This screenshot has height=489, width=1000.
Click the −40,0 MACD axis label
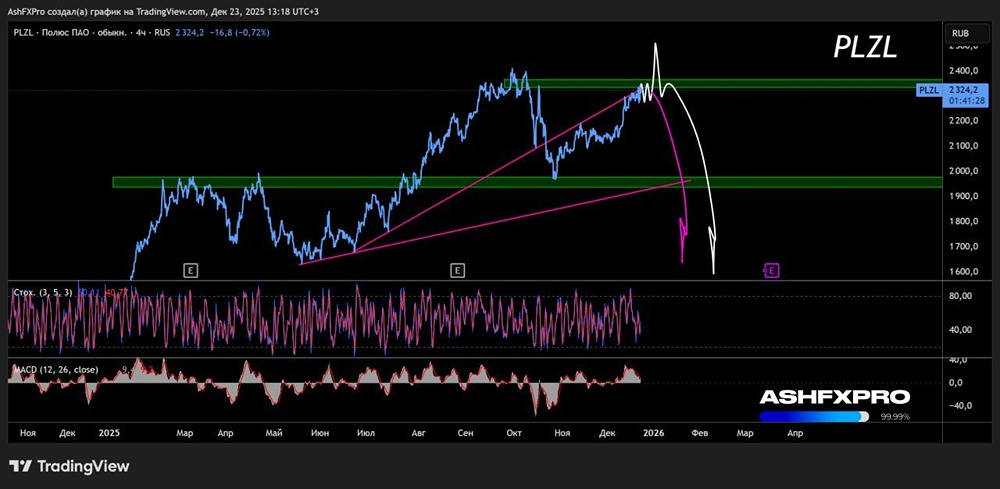[961, 406]
